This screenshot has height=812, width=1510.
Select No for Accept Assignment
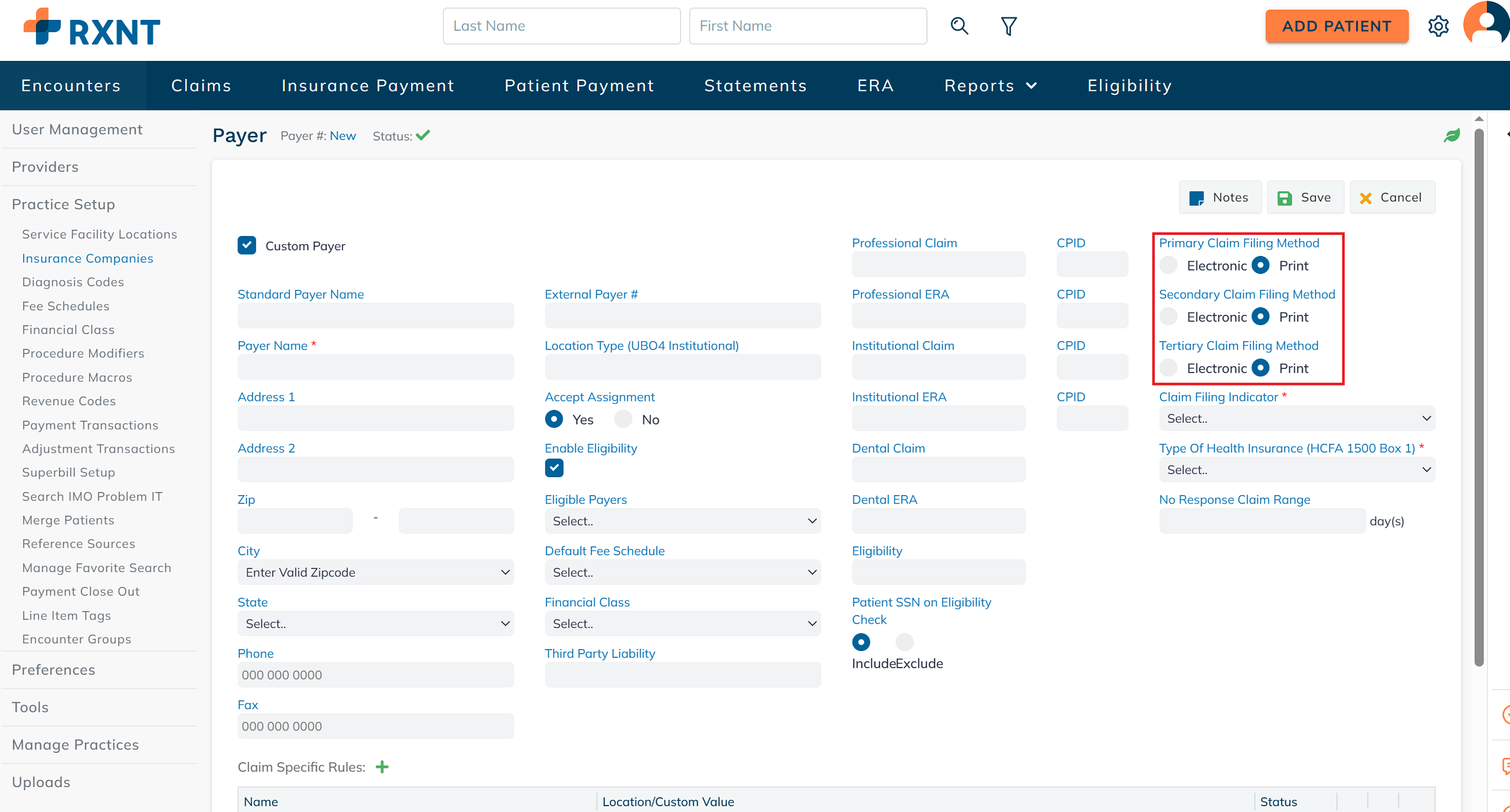pyautogui.click(x=623, y=419)
